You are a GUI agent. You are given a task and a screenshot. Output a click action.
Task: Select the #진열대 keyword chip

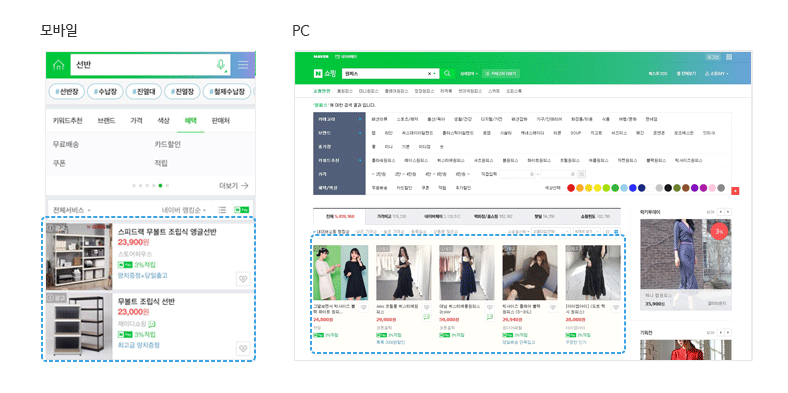[x=143, y=91]
